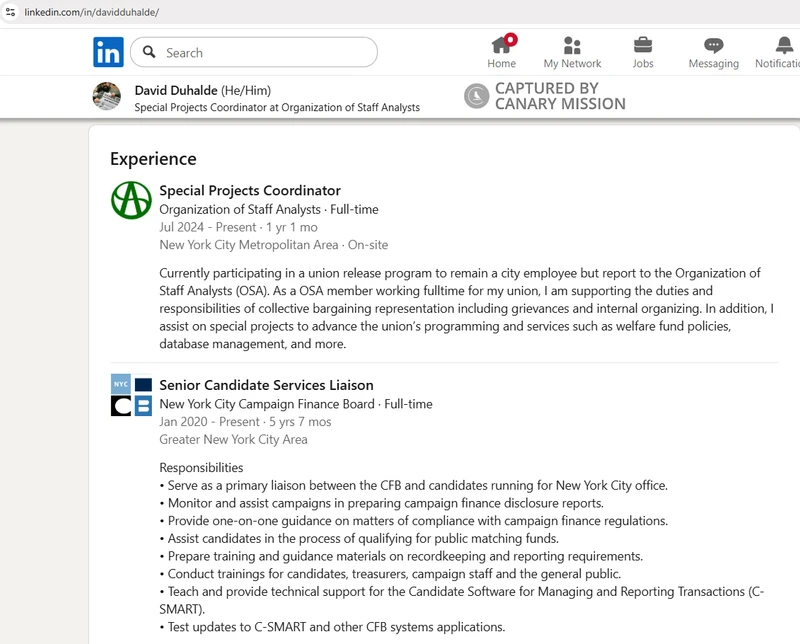Open the Messaging speech bubble icon
Screen dimensions: 800x644
click(713, 45)
